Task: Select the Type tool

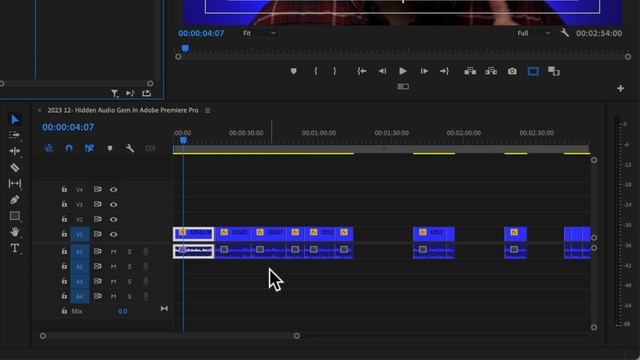Action: (x=15, y=248)
